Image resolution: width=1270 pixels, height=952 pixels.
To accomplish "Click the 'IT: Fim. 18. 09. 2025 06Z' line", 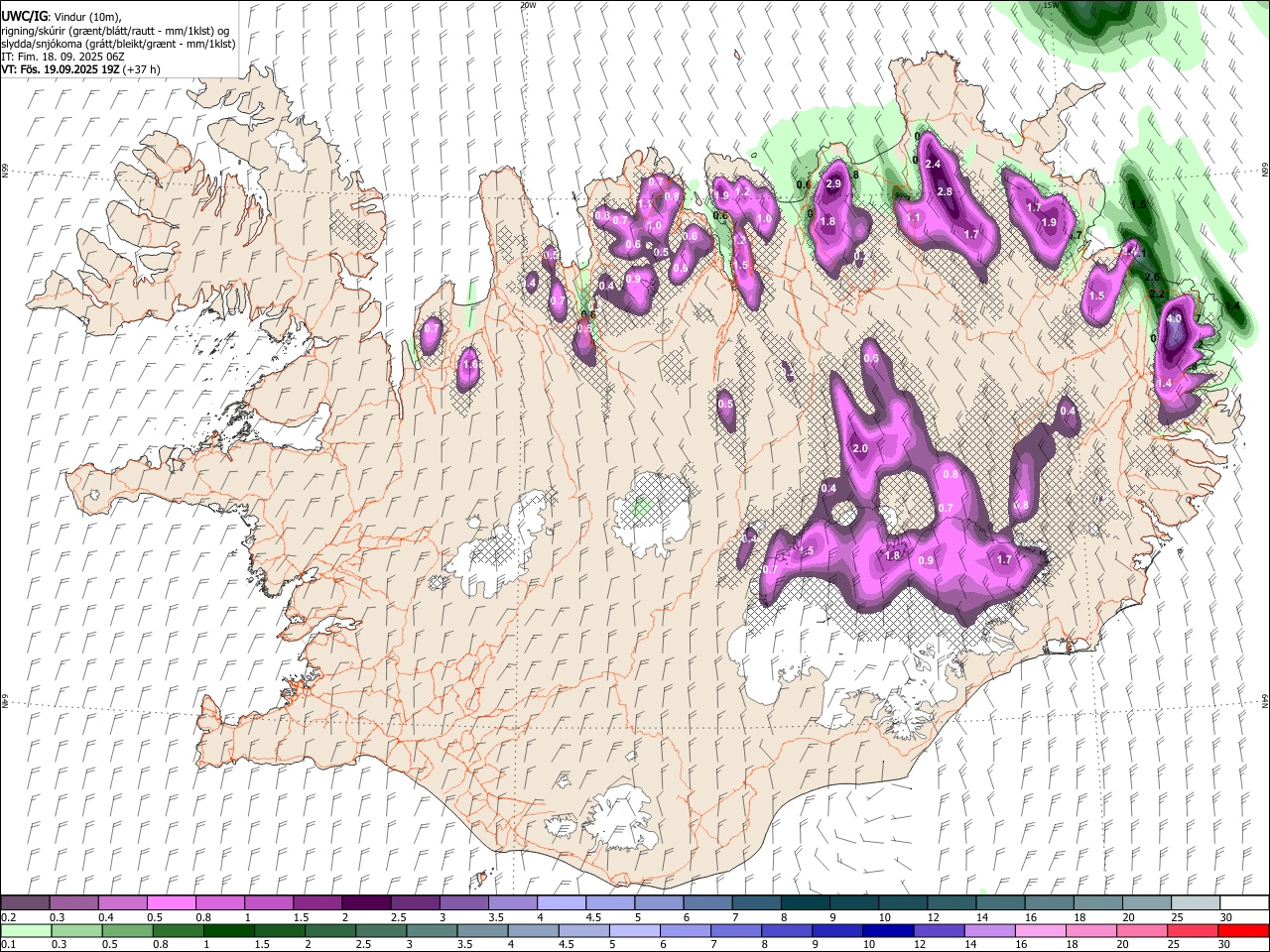I will [63, 57].
